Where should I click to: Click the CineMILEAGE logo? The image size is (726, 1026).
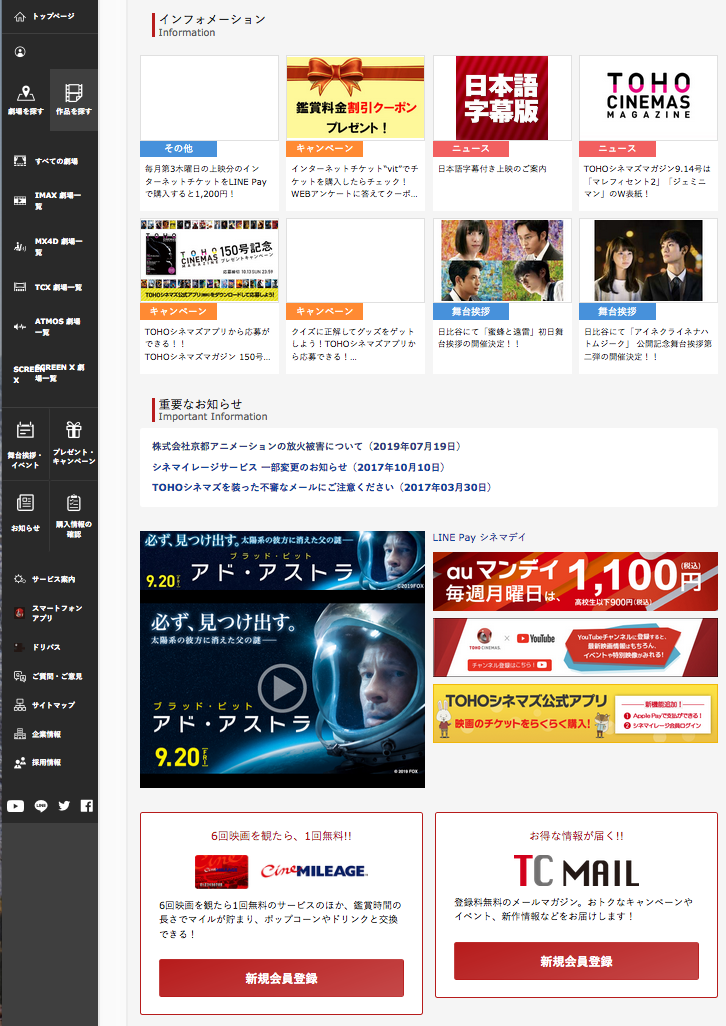coord(314,871)
